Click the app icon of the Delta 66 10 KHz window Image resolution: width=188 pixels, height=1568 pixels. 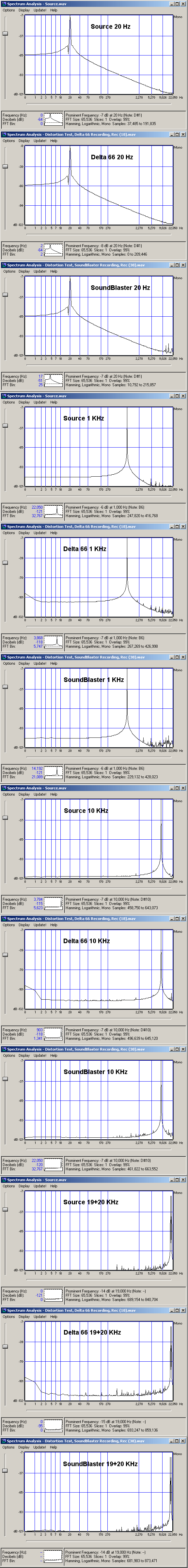[x=4, y=919]
